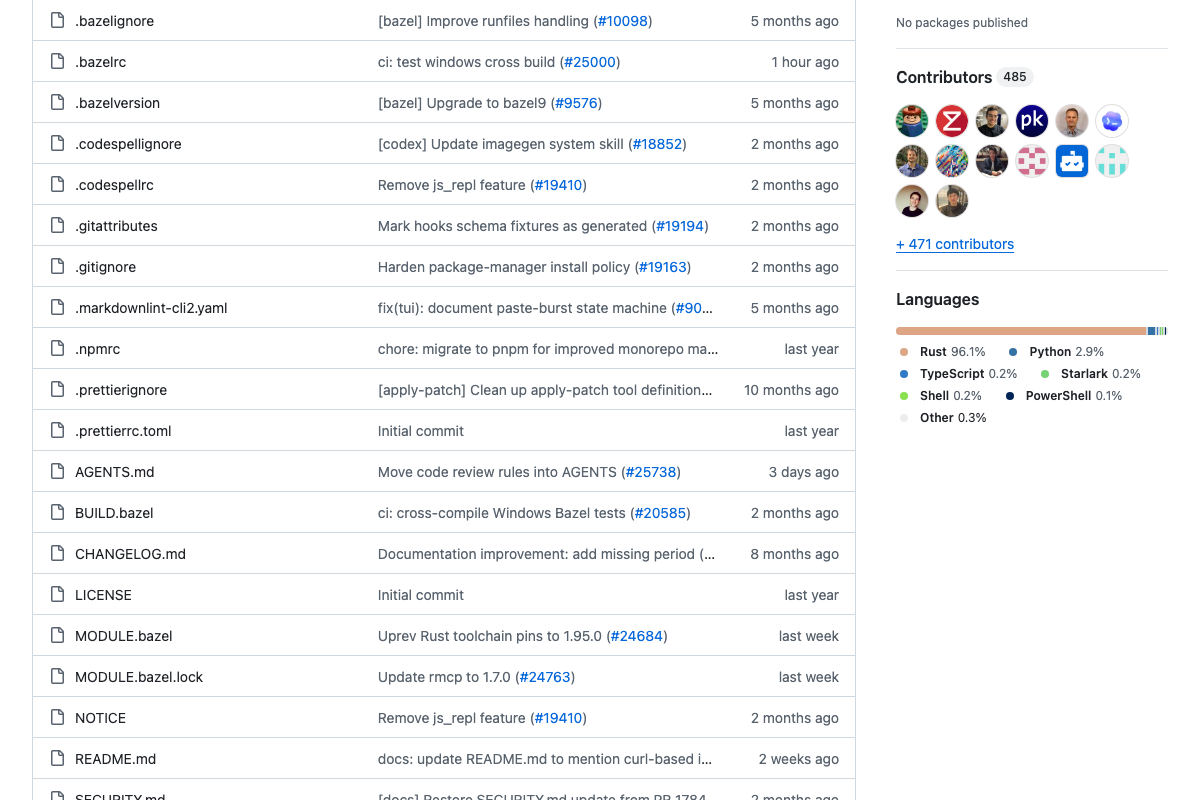Open the .prettierrc.toml file
The width and height of the screenshot is (1200, 800).
(123, 431)
